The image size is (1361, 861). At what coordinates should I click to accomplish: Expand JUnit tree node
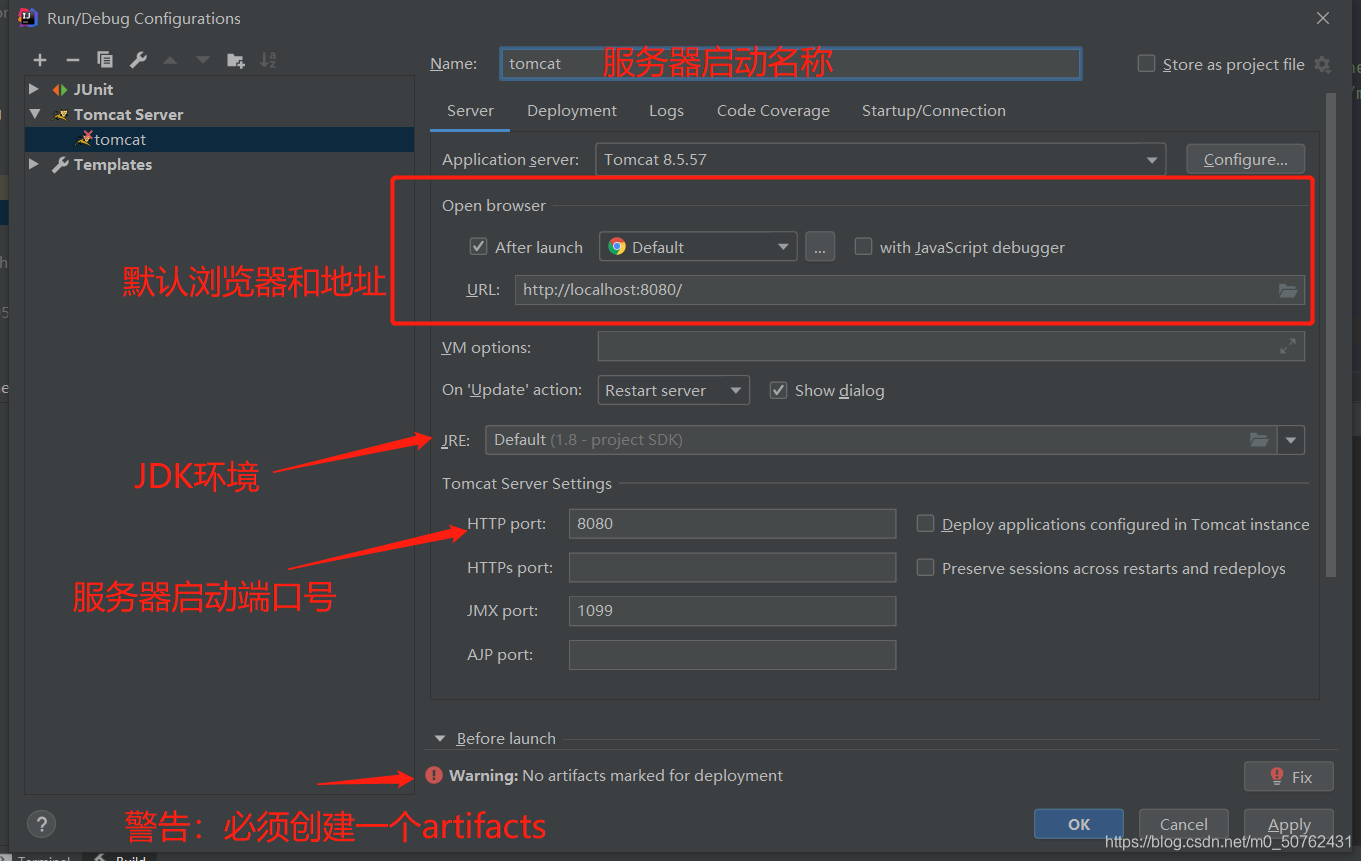pyautogui.click(x=34, y=89)
